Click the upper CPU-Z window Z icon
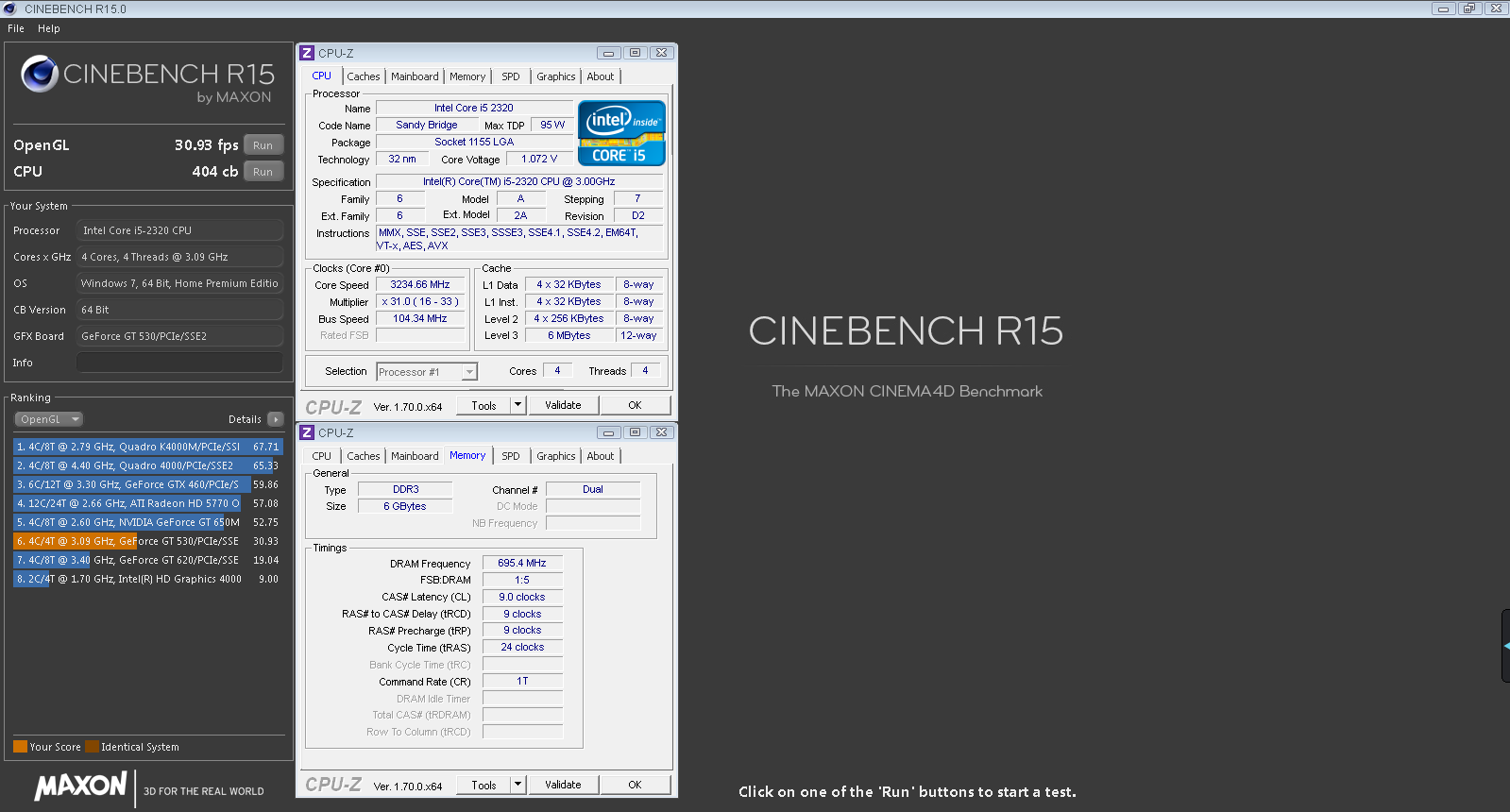Viewport: 1510px width, 812px height. [x=307, y=53]
